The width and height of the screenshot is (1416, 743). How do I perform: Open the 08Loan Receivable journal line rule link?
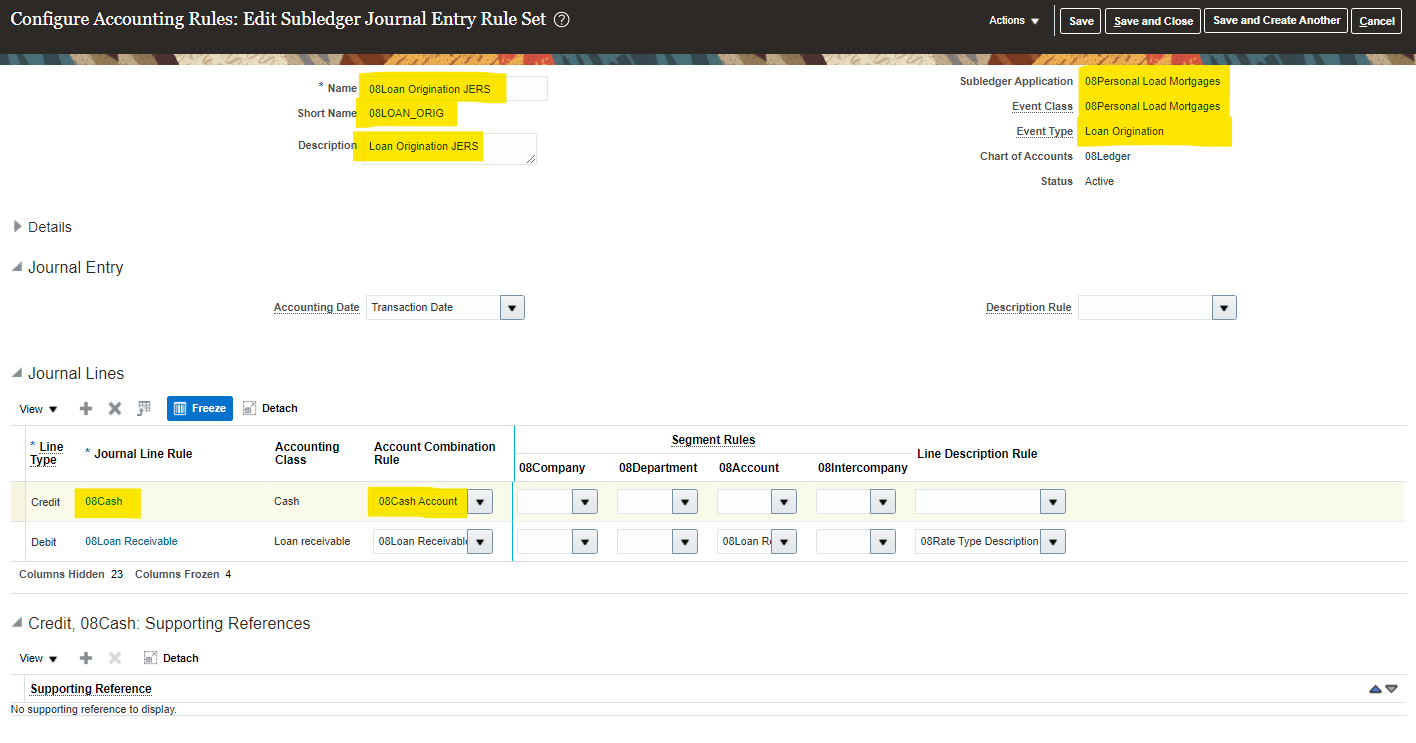(x=131, y=541)
